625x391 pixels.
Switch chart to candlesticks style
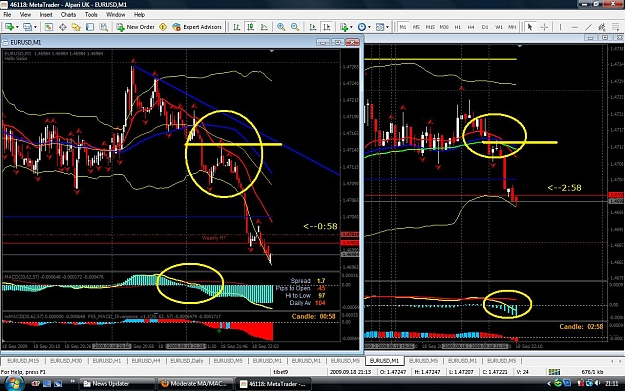[x=250, y=27]
